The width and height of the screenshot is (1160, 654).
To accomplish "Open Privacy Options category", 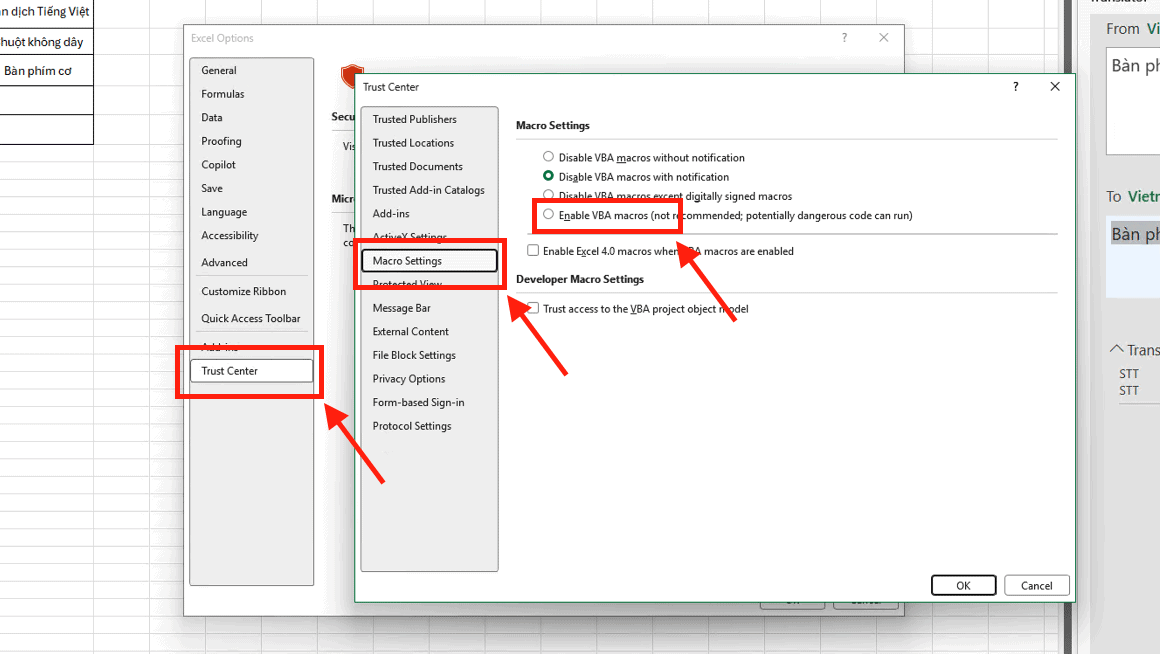I will tap(409, 379).
